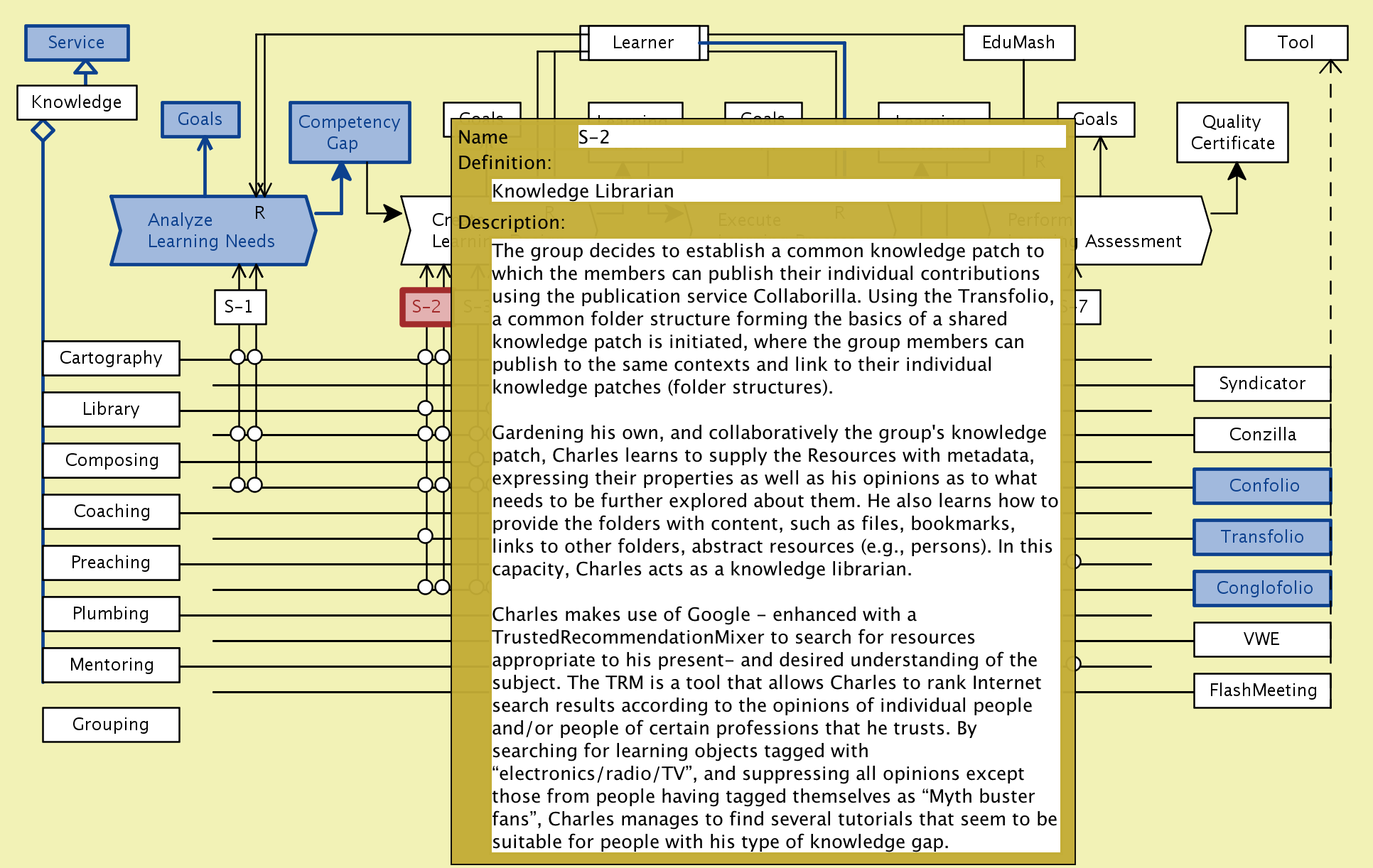Viewport: 1373px width, 868px height.
Task: Select the Learner node
Action: click(x=642, y=43)
